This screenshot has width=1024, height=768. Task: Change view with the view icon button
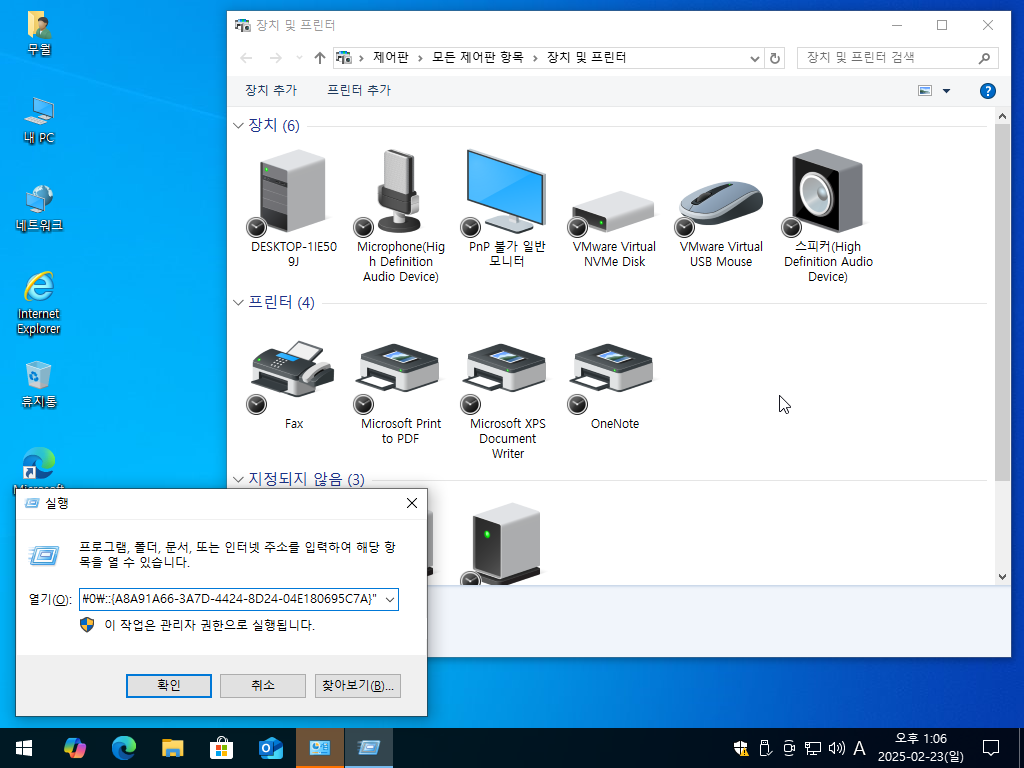pos(925,91)
